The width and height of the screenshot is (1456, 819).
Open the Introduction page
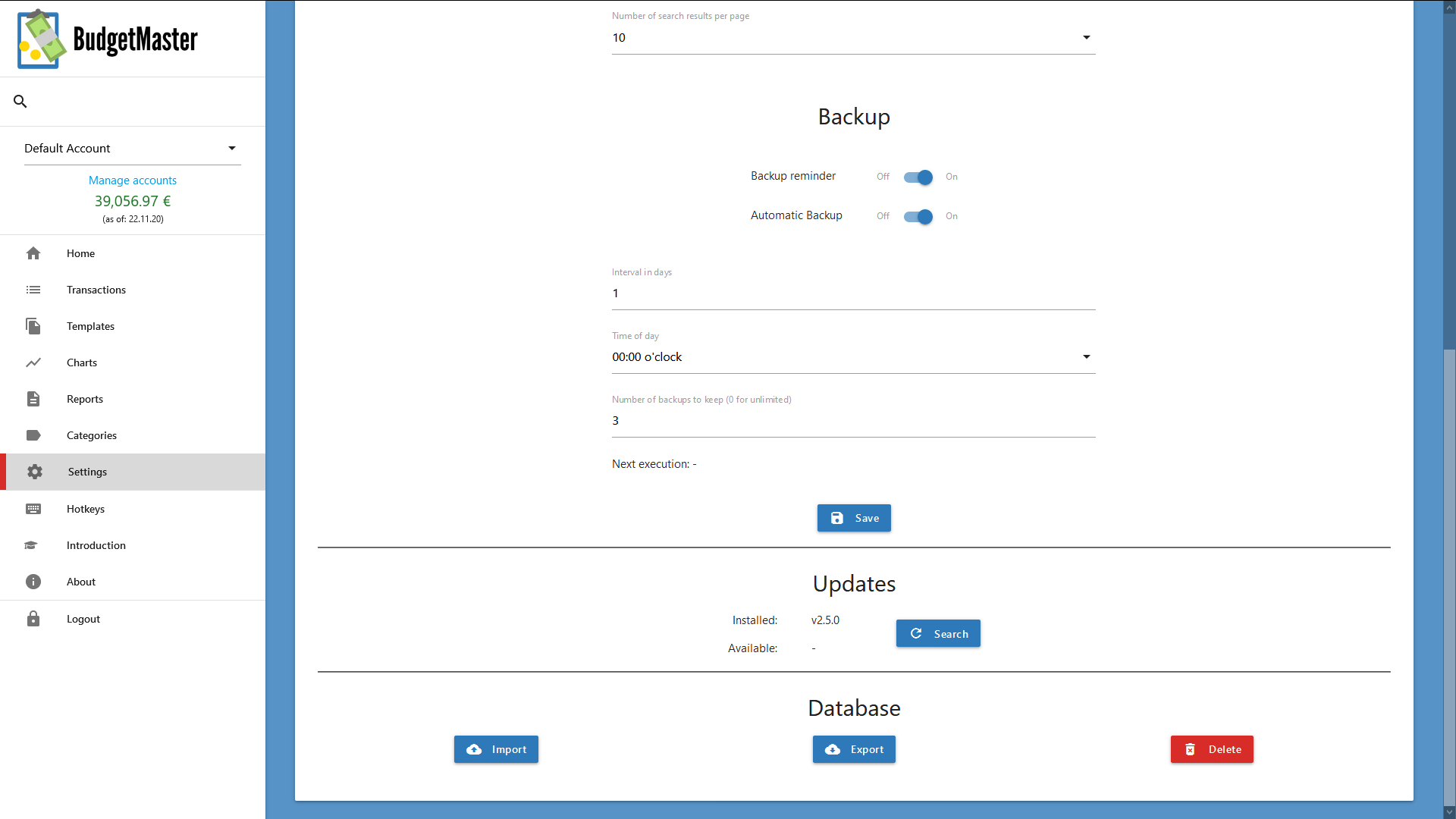(x=133, y=545)
